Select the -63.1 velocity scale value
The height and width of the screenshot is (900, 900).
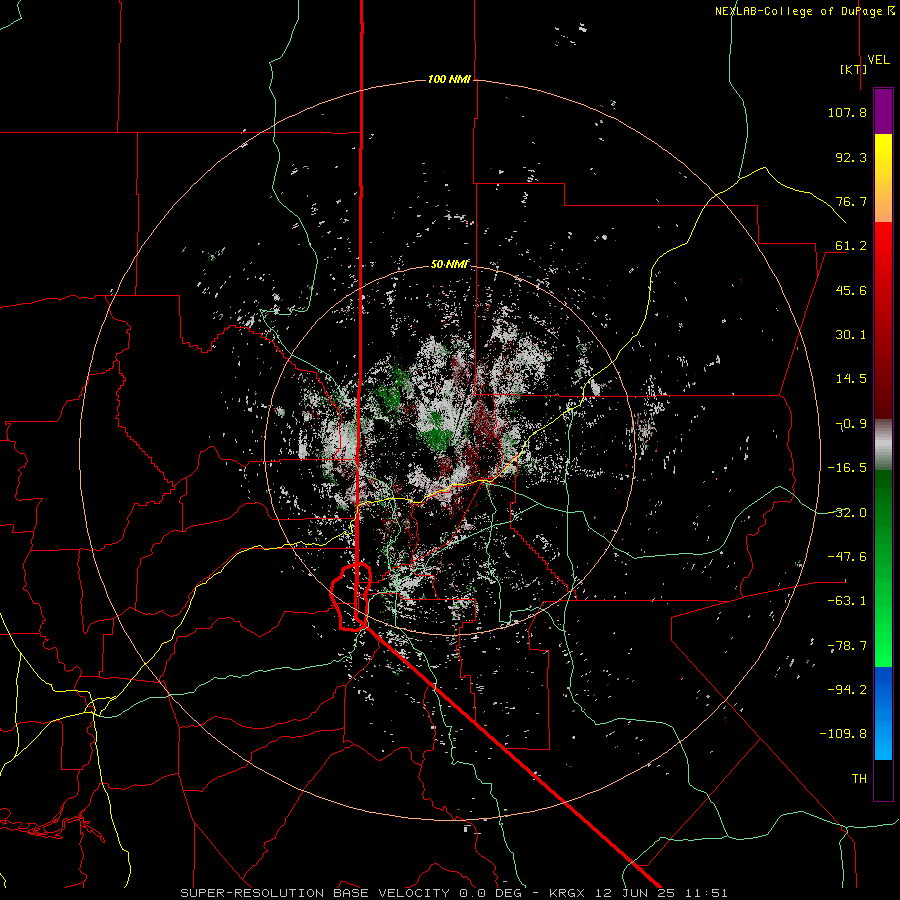coord(847,601)
